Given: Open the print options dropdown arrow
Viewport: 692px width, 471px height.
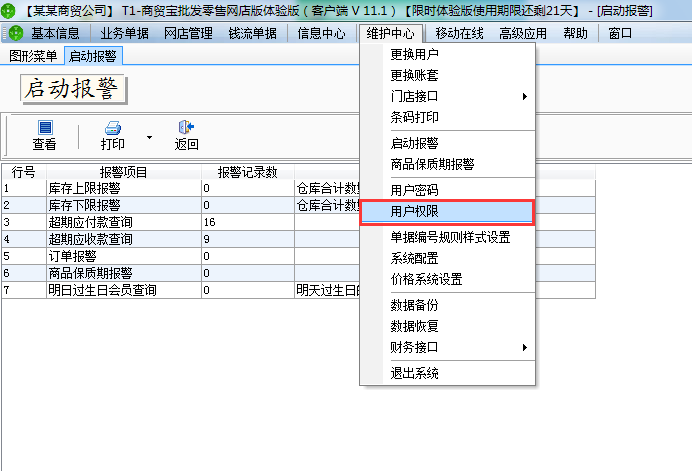Looking at the screenshot, I should pyautogui.click(x=149, y=137).
